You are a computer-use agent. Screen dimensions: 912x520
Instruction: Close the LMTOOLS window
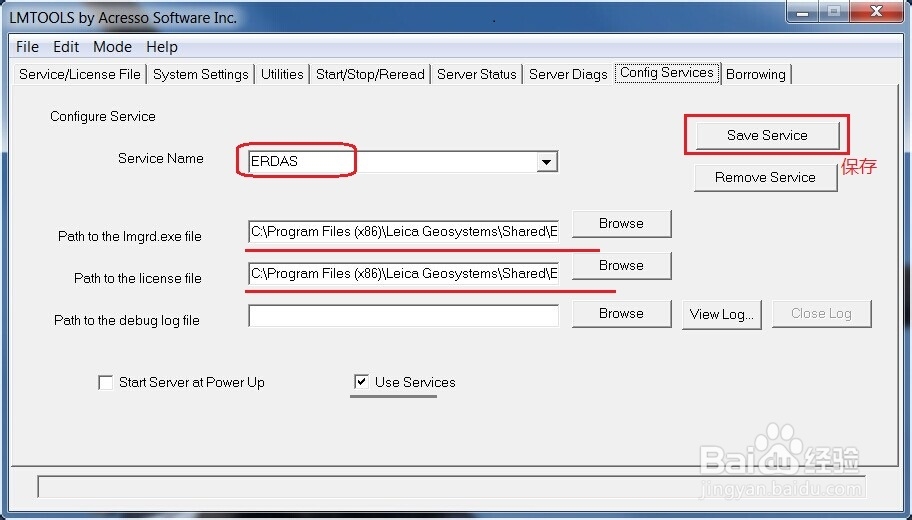(x=877, y=12)
